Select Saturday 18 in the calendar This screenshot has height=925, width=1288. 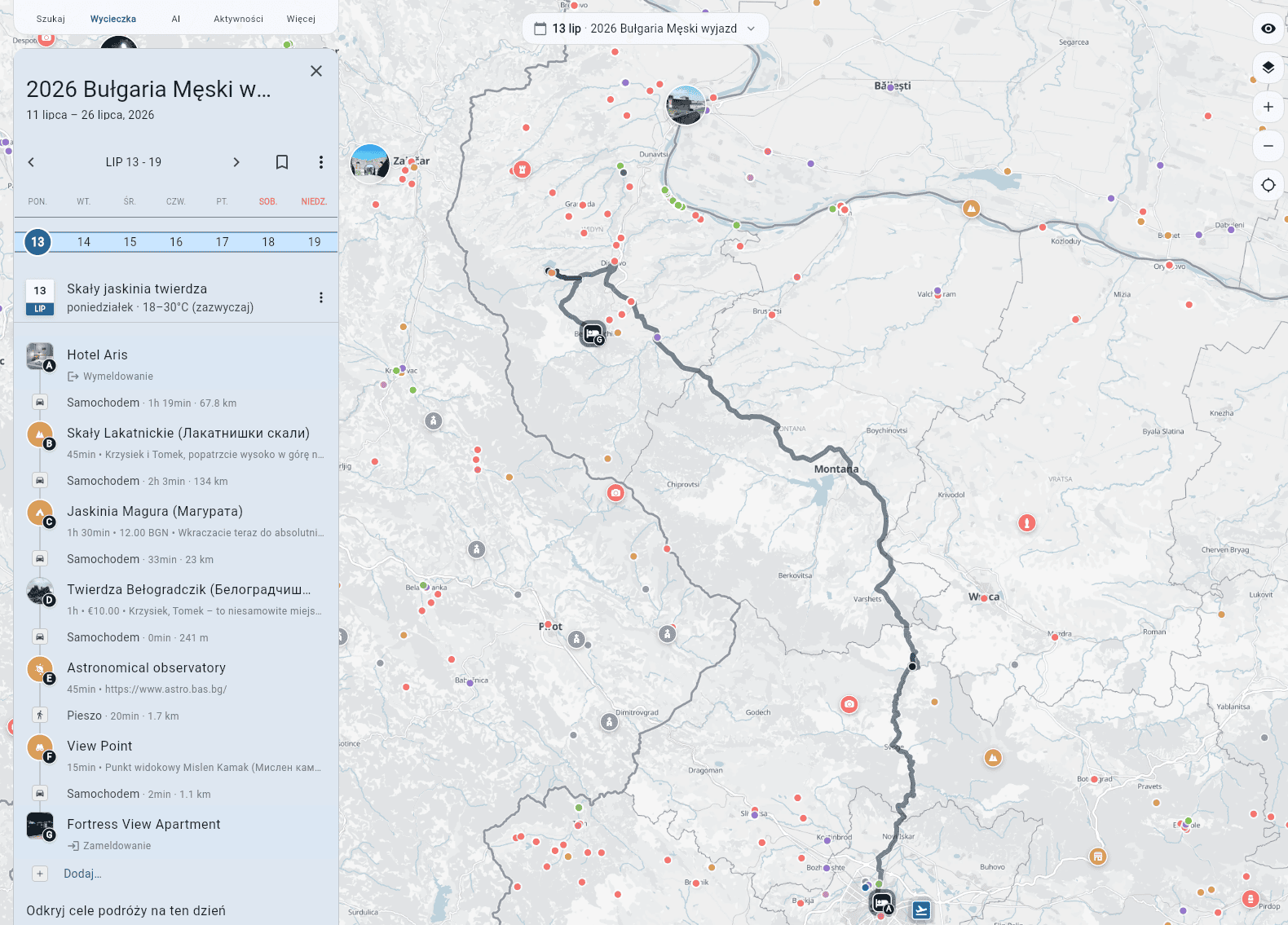click(x=268, y=242)
